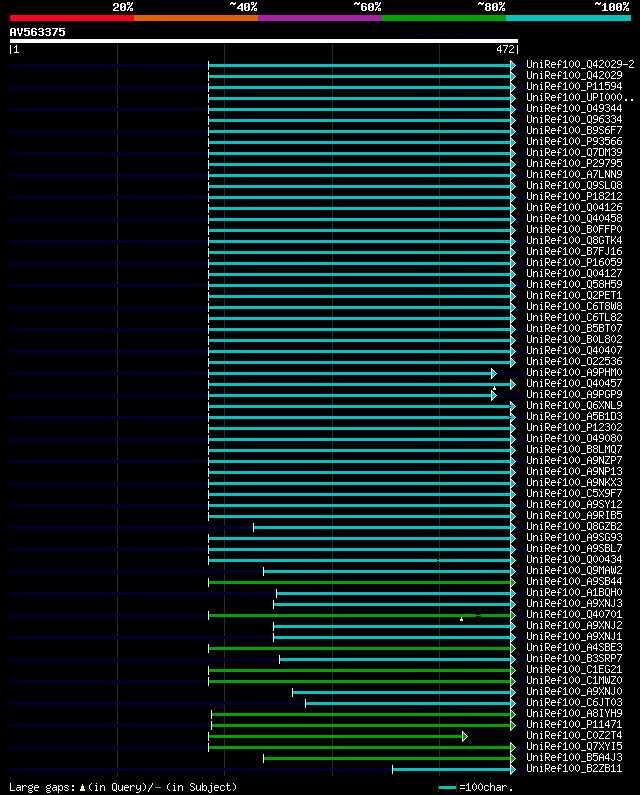Select UniRef100_P11471 label

click(x=574, y=725)
